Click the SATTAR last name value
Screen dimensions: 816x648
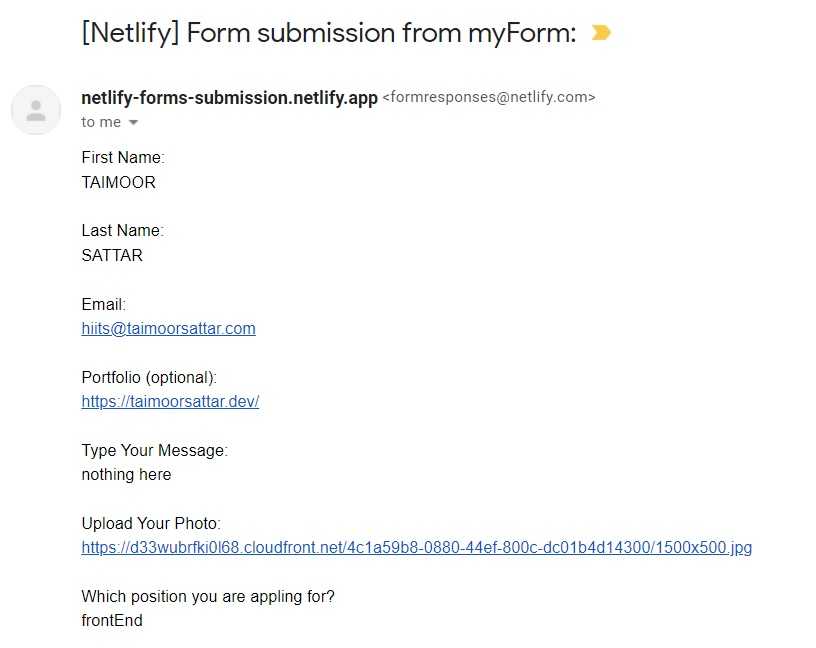pos(112,255)
